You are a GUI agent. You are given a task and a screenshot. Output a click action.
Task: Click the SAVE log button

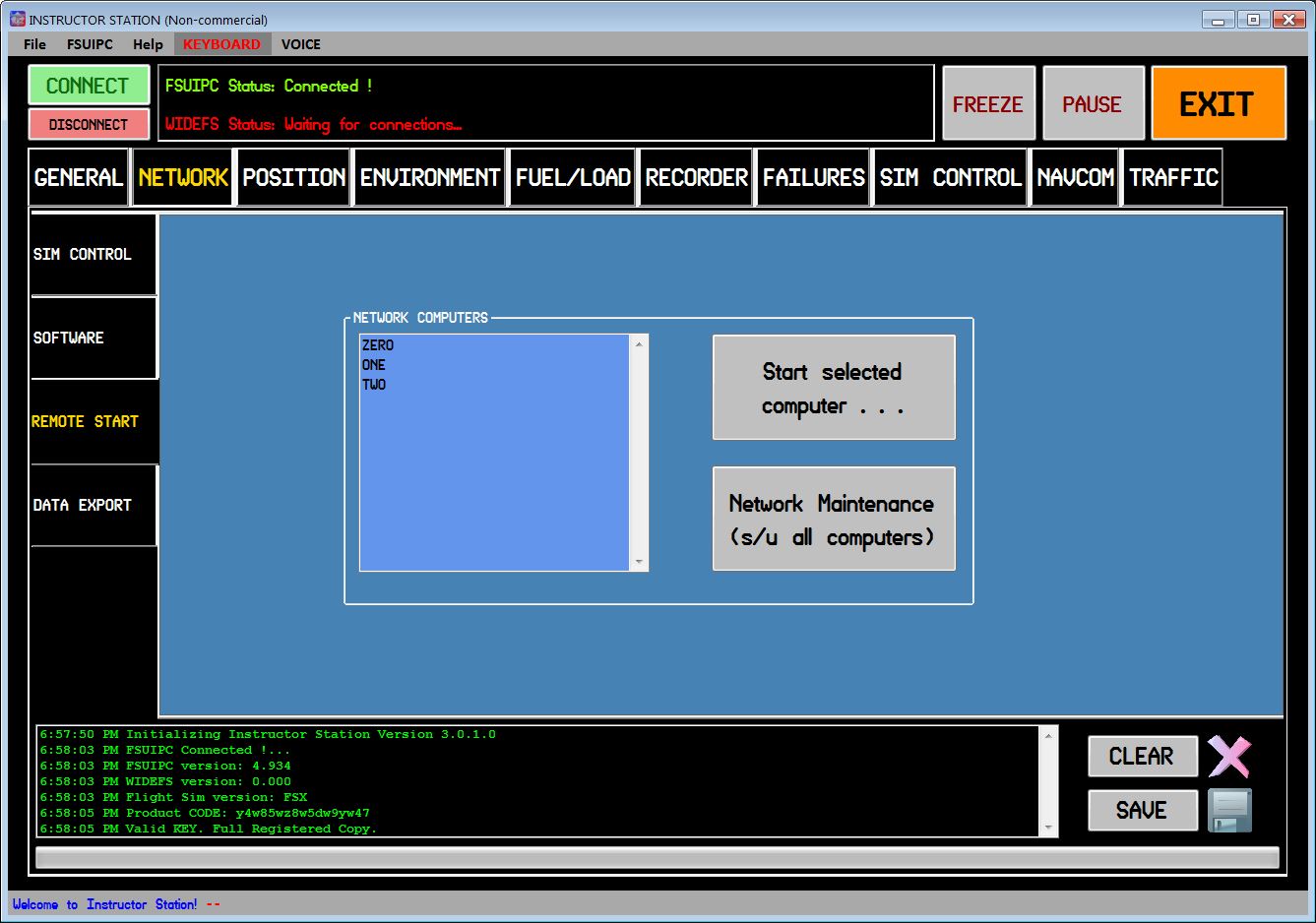point(1143,811)
